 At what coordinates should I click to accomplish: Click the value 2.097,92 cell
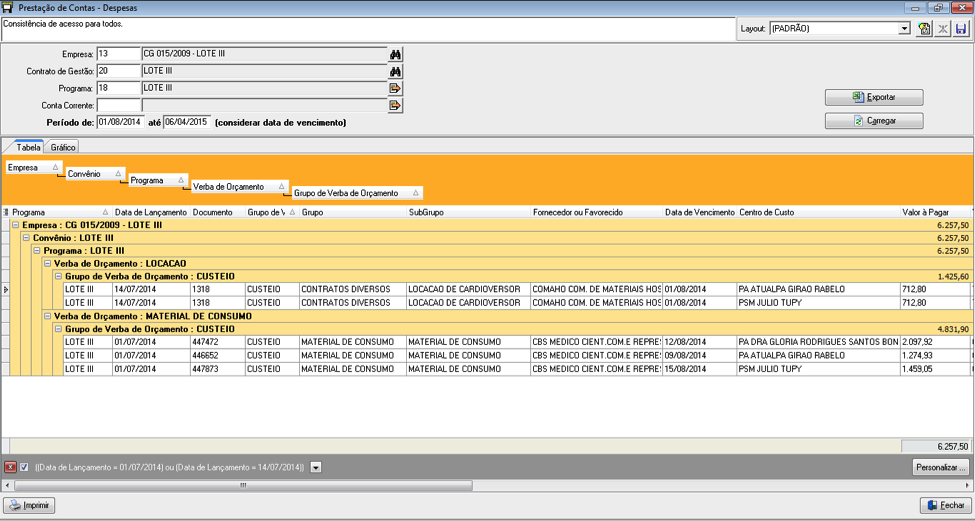click(933, 342)
